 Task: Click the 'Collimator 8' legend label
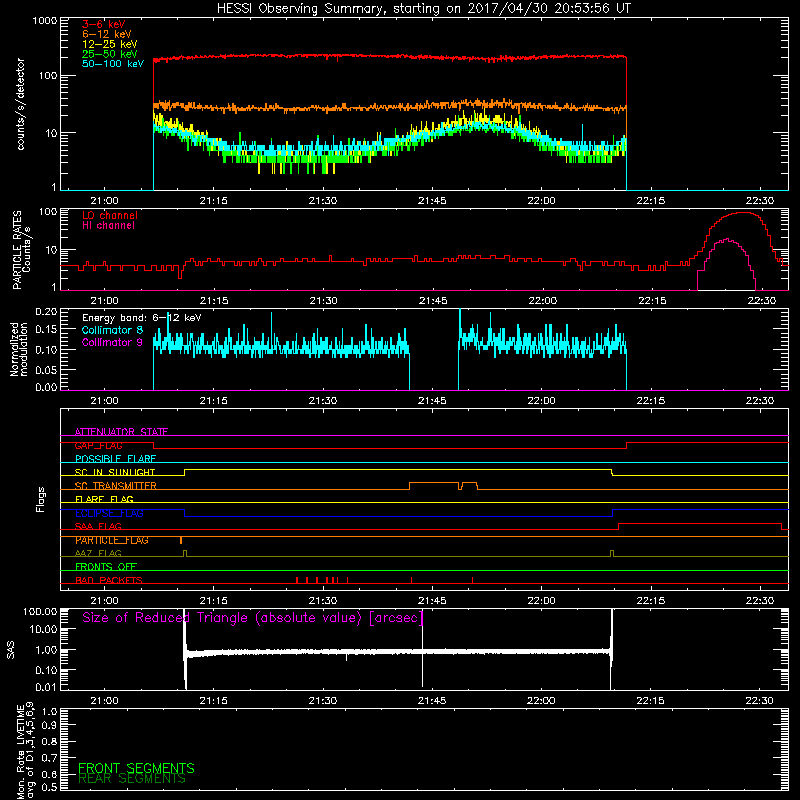tap(112, 330)
